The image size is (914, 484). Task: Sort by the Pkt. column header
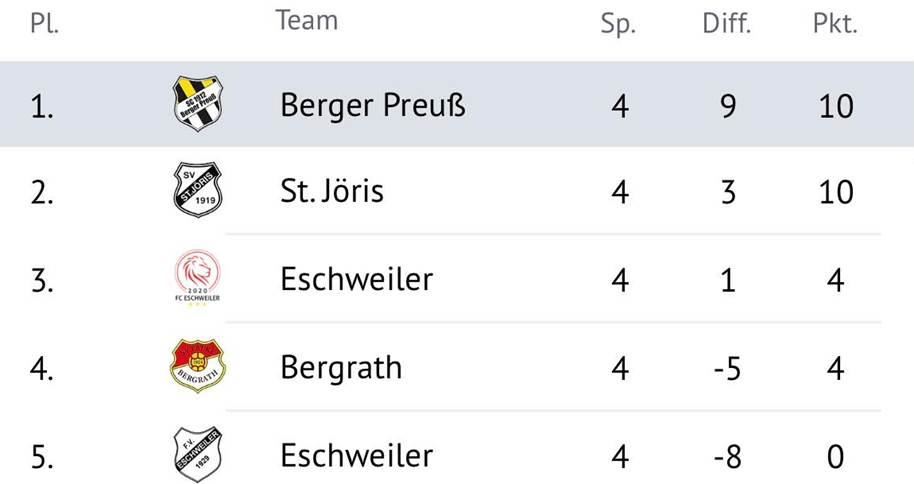pos(835,23)
